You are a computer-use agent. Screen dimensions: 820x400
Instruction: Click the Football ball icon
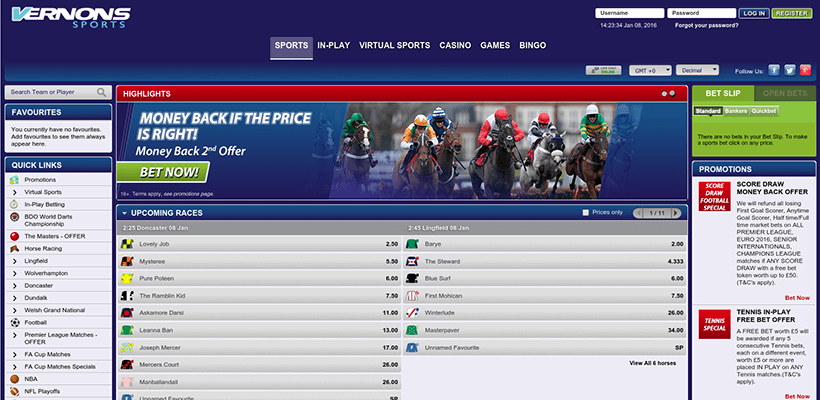[14, 323]
